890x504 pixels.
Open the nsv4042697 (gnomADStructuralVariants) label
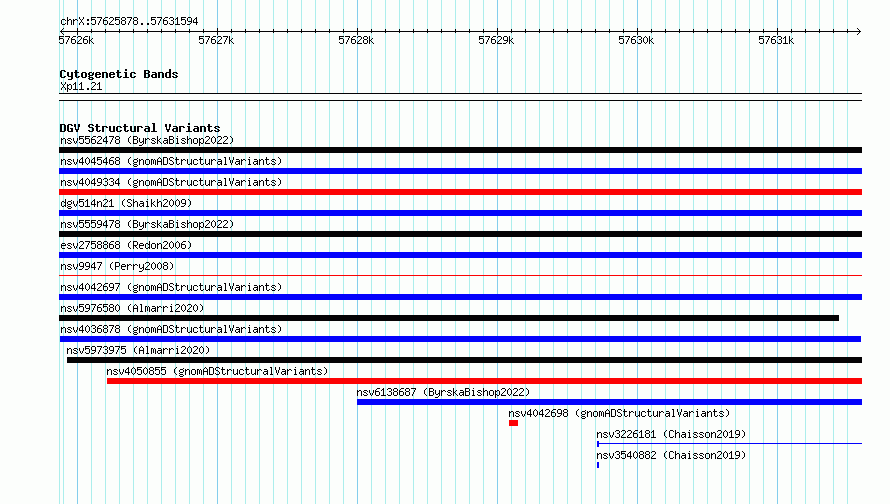(171, 287)
